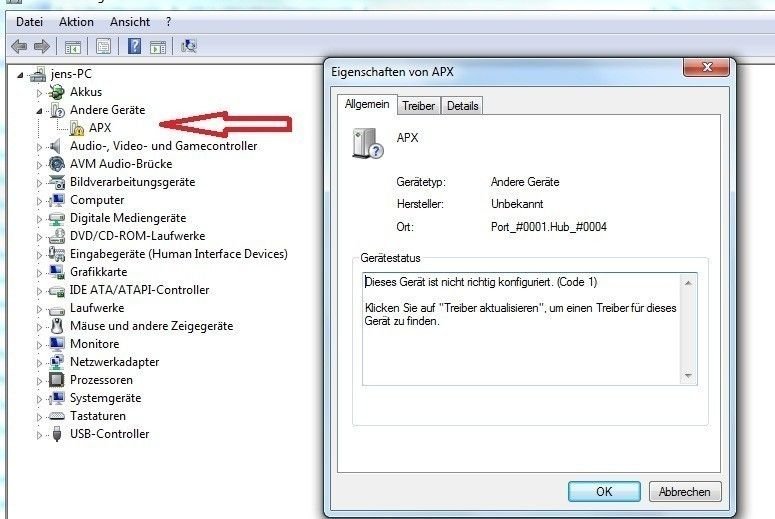Close the Eigenschaften von APX dialog

click(706, 67)
